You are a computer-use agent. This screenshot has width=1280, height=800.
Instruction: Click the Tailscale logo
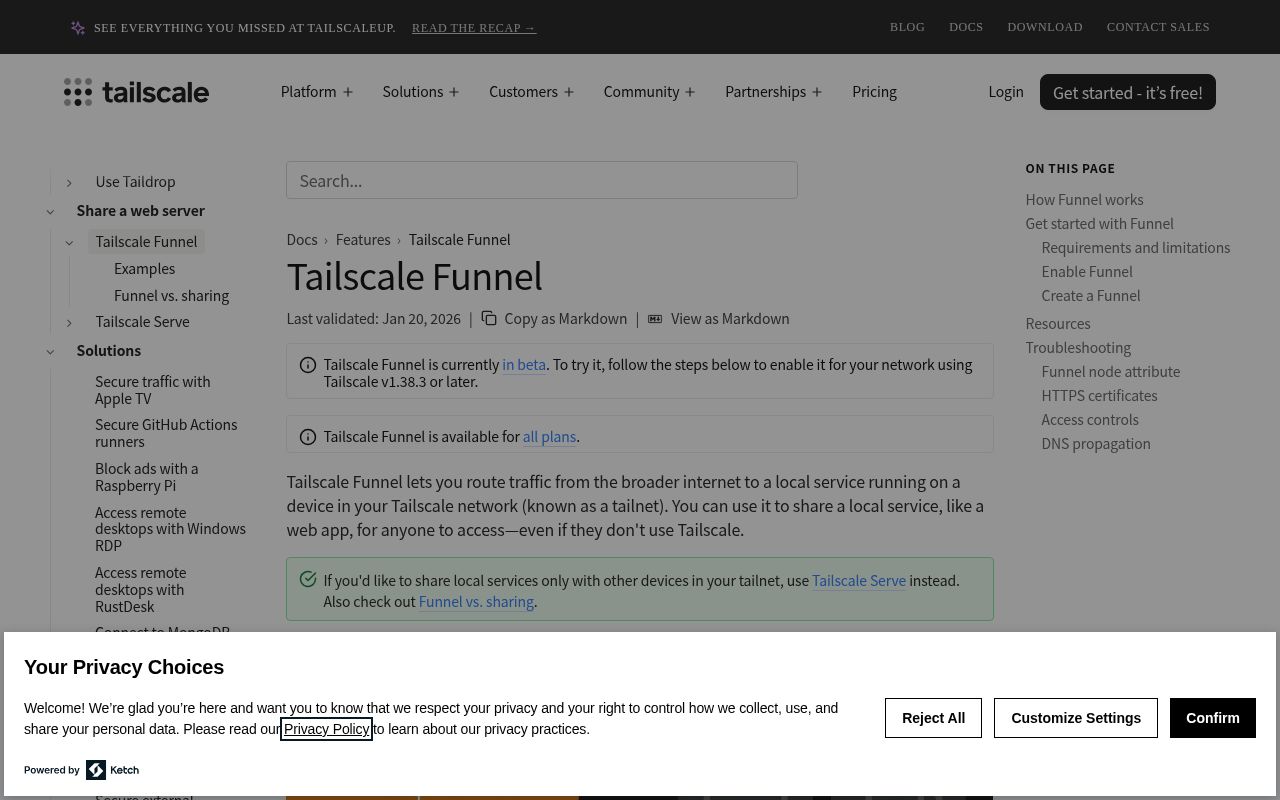pos(136,92)
